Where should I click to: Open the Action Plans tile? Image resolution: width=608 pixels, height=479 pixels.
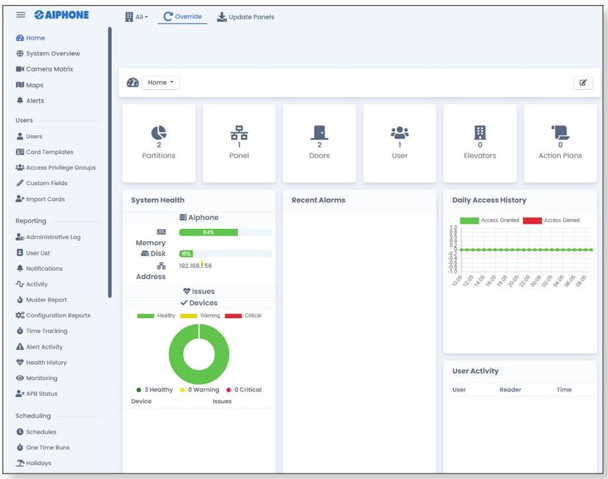coord(560,142)
